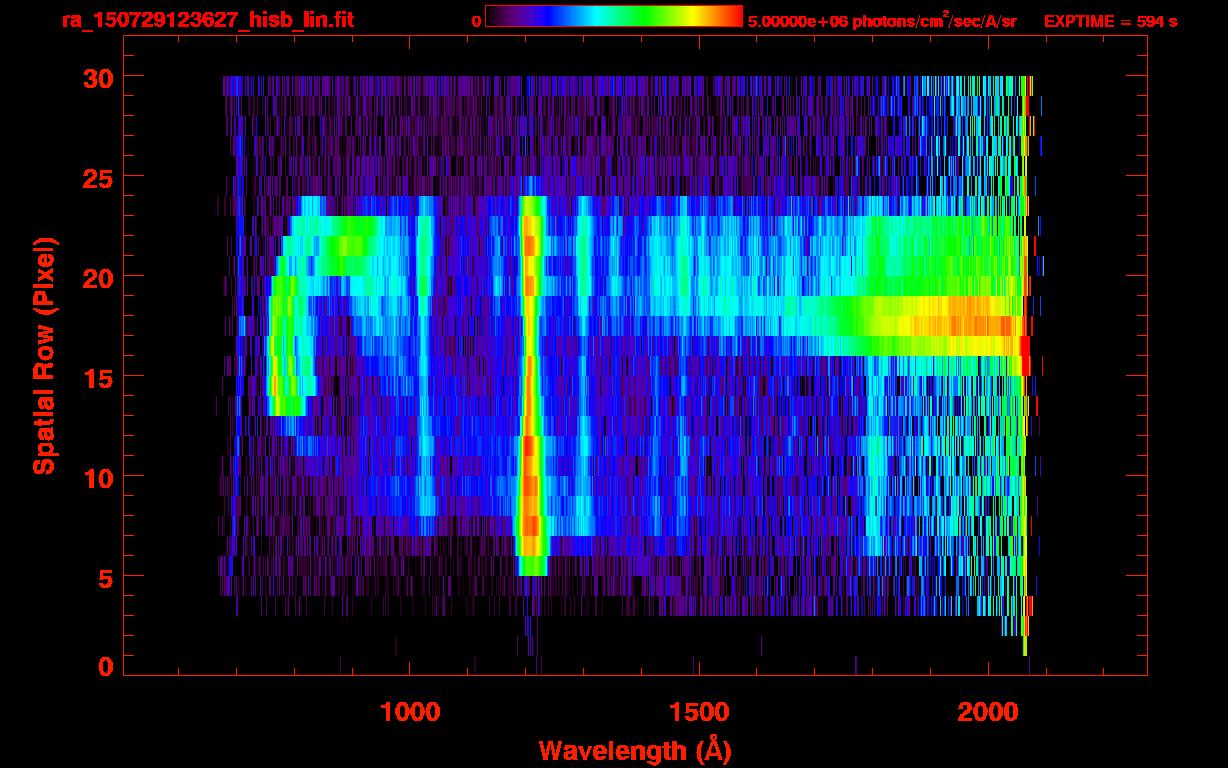Click the EXPTIME = 594 s text
The width and height of the screenshot is (1228, 768).
(1110, 21)
